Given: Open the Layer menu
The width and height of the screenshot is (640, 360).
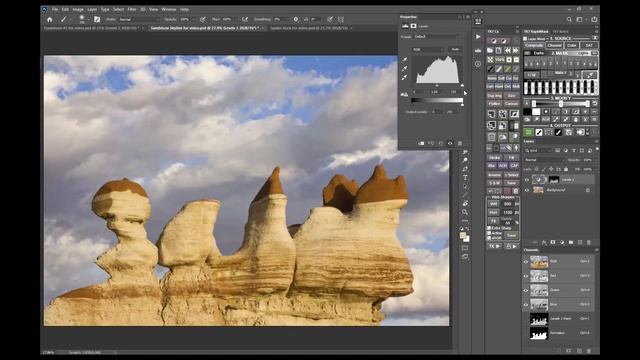Looking at the screenshot, I should point(92,9).
